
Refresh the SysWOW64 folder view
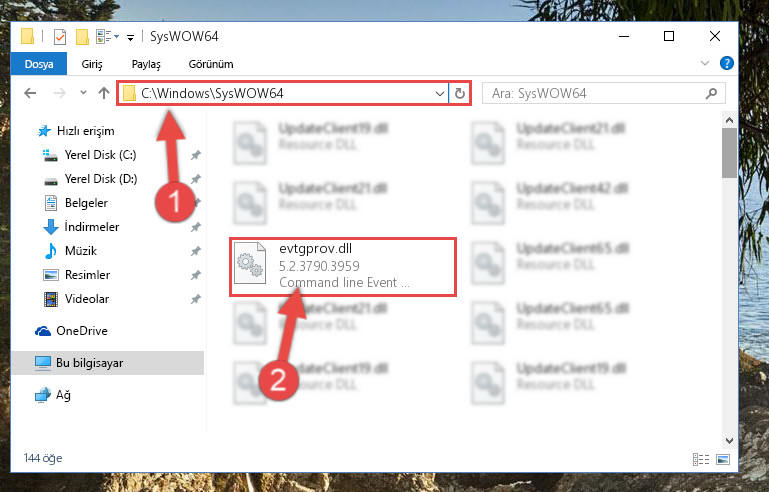coord(460,93)
